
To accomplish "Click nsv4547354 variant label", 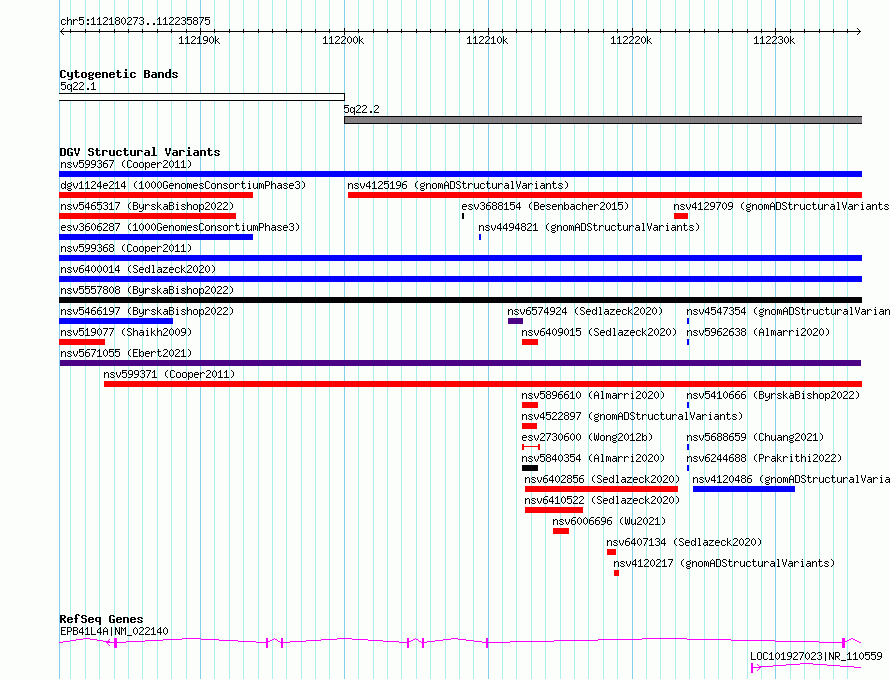I will pyautogui.click(x=788, y=311).
